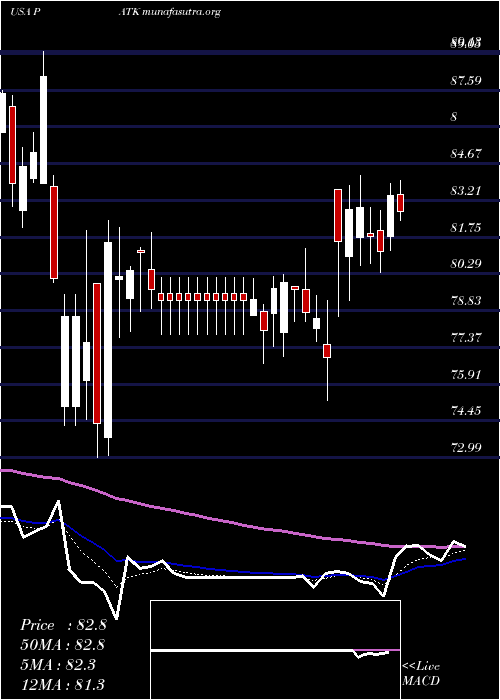
Task: Click the 77.37 price axis label
Action: click(x=466, y=337)
